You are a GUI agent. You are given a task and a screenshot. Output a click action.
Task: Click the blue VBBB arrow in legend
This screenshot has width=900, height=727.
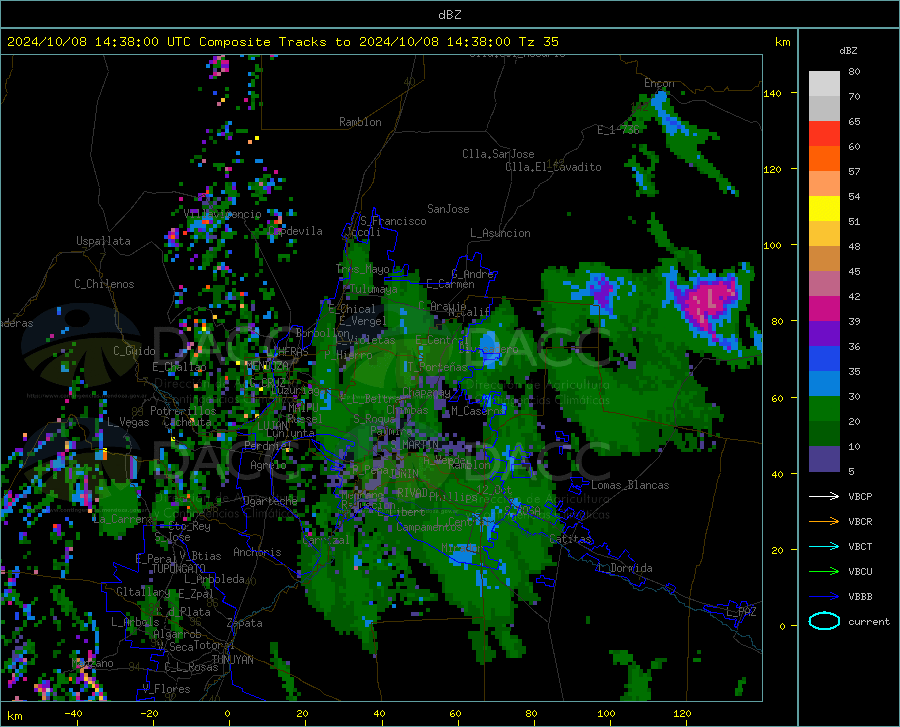tap(824, 597)
